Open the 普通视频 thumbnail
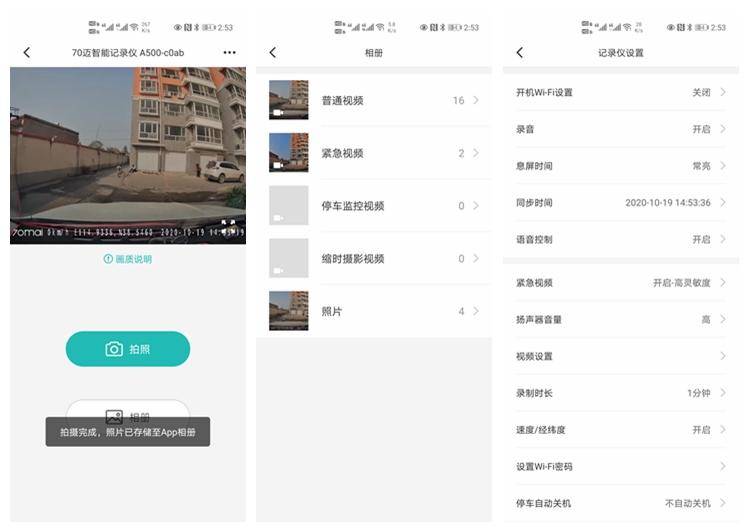749x532 pixels. tap(289, 100)
